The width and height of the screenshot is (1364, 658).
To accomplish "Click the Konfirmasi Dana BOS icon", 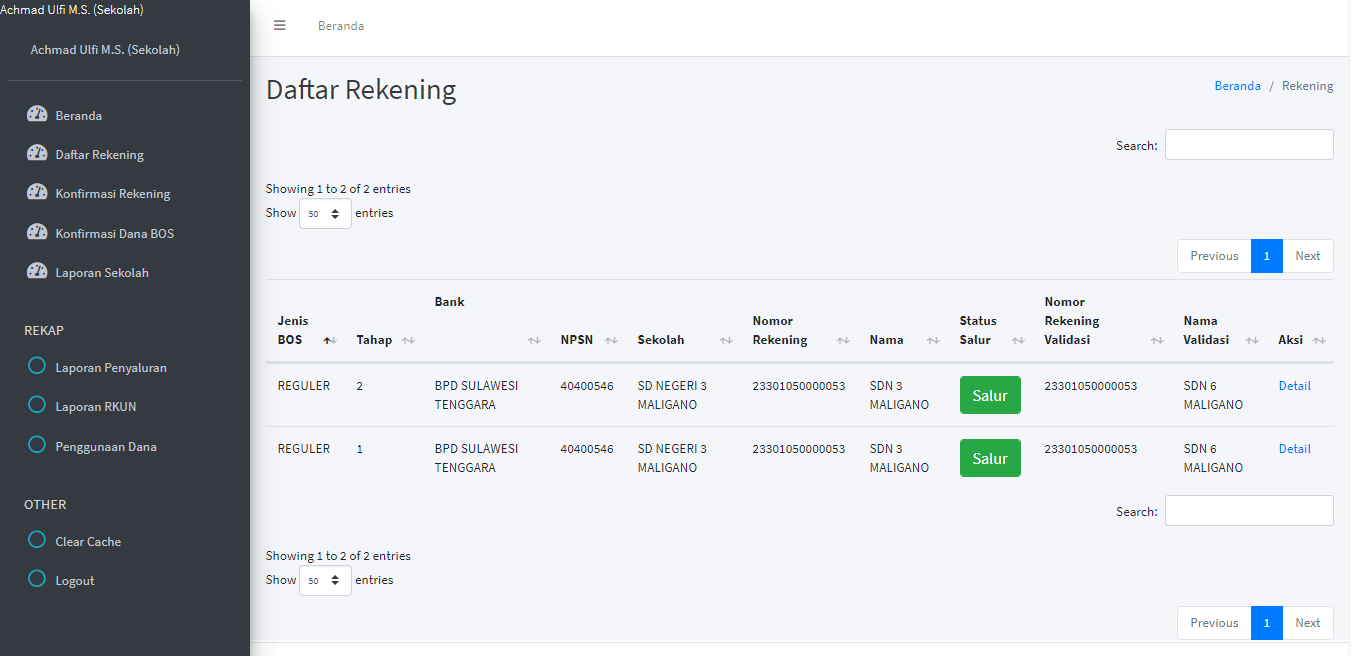I will tap(37, 232).
